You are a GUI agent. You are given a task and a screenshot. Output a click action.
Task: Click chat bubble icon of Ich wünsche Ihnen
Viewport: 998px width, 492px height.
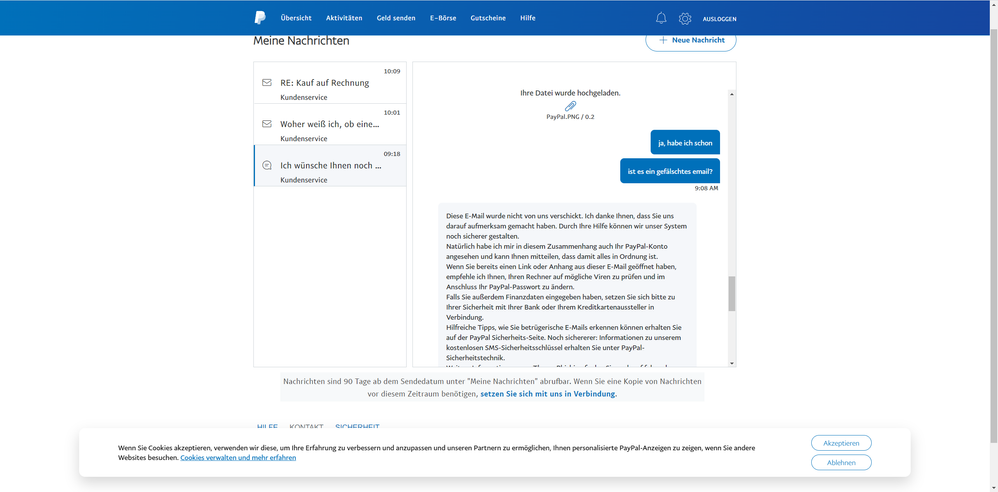267,165
